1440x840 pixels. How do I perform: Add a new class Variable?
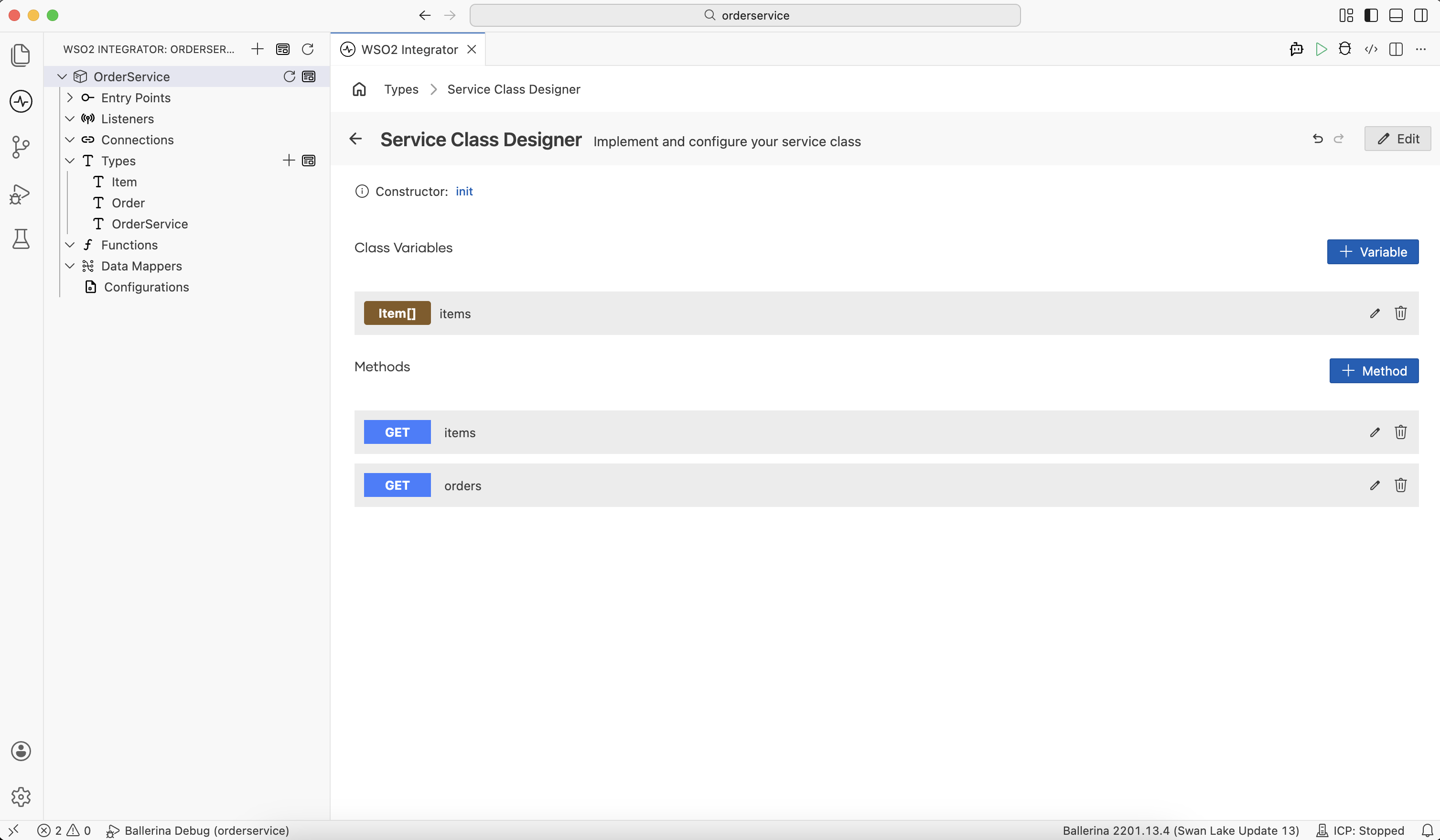(1373, 252)
